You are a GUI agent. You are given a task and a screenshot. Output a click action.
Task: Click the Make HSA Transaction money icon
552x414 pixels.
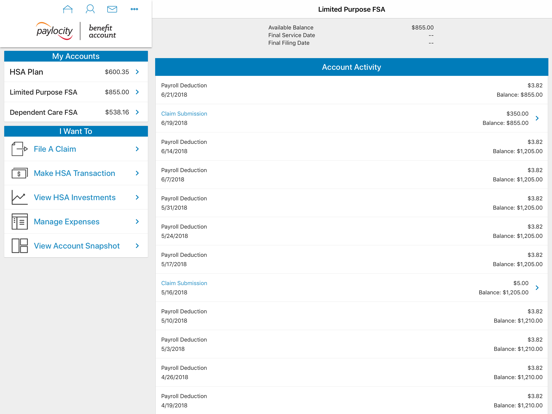[19, 173]
